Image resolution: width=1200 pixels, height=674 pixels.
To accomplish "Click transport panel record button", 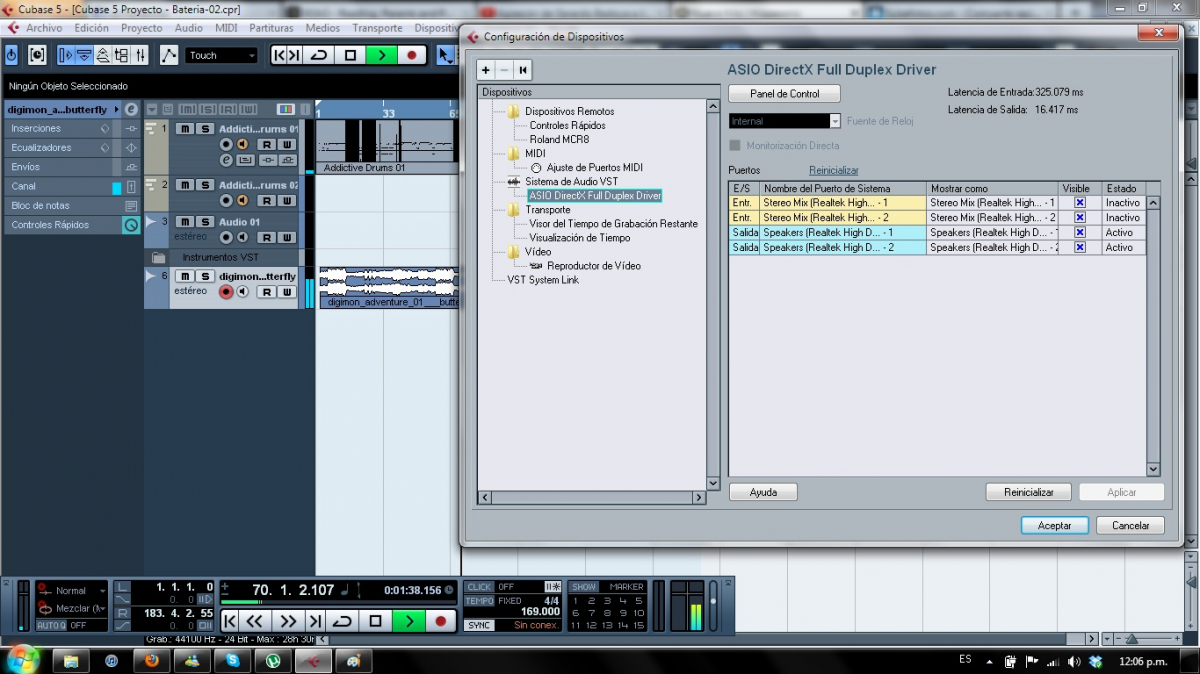I will pyautogui.click(x=440, y=621).
